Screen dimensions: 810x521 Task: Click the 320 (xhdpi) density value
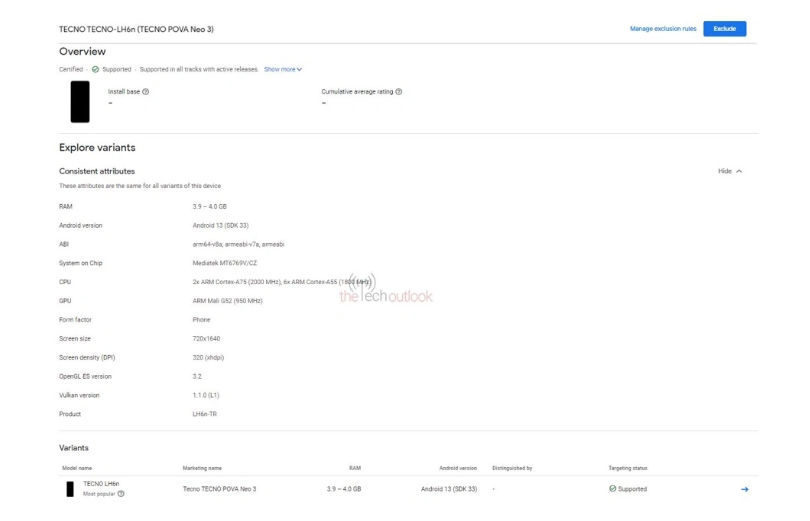[208, 357]
